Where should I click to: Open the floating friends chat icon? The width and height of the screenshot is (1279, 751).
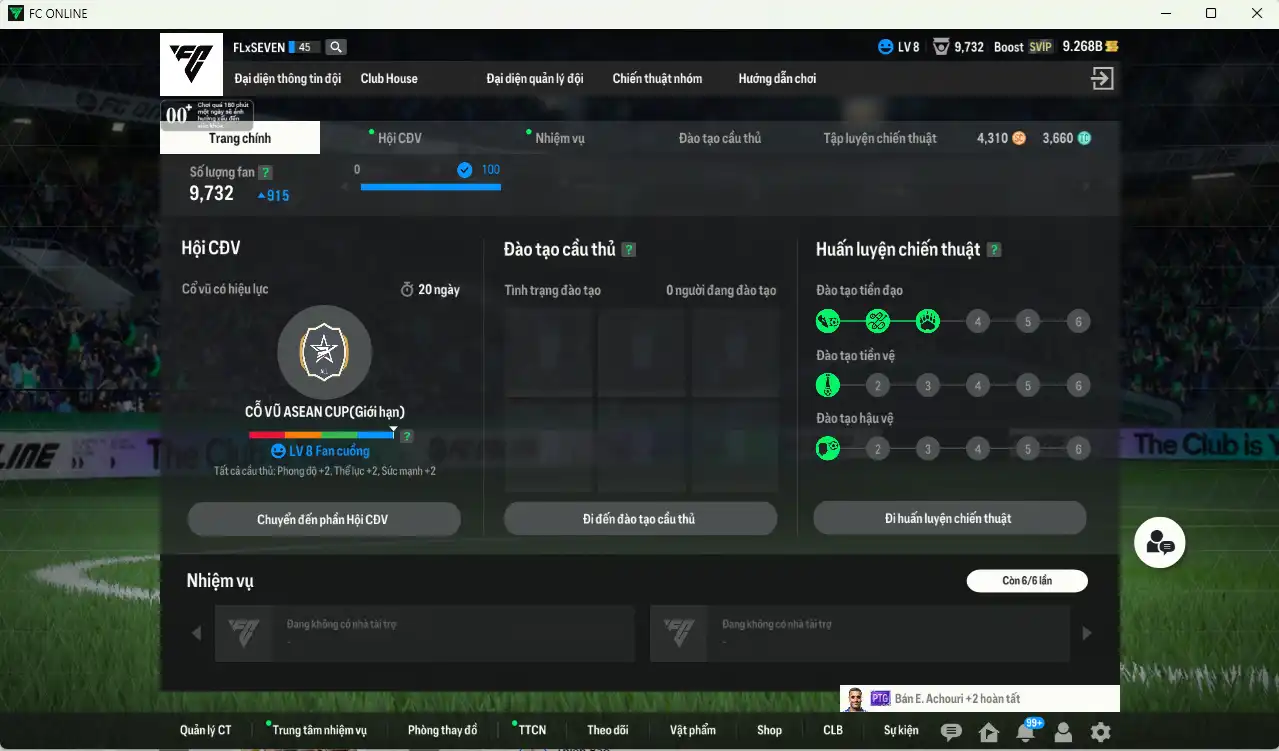(x=1160, y=543)
